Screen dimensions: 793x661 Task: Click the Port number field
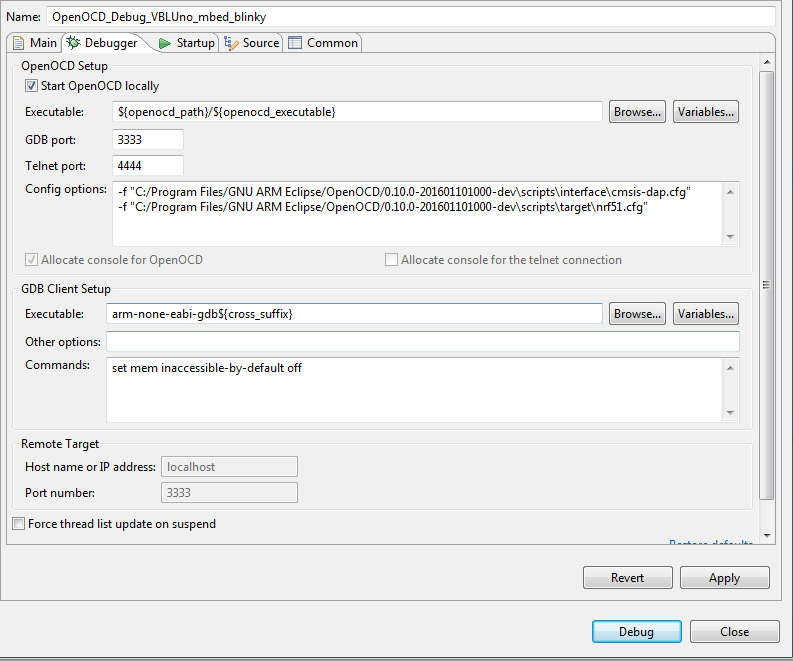coord(229,493)
